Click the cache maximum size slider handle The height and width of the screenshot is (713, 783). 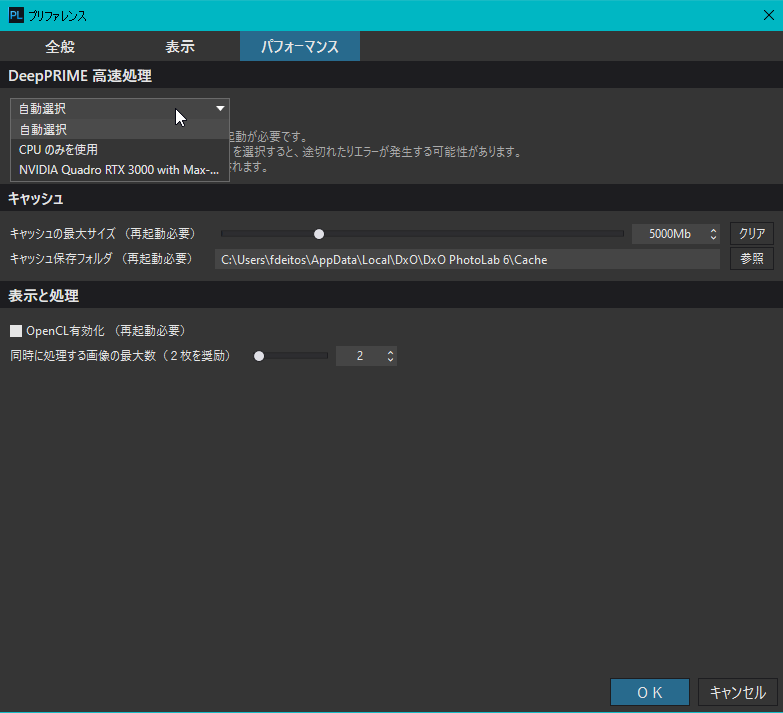pos(319,234)
